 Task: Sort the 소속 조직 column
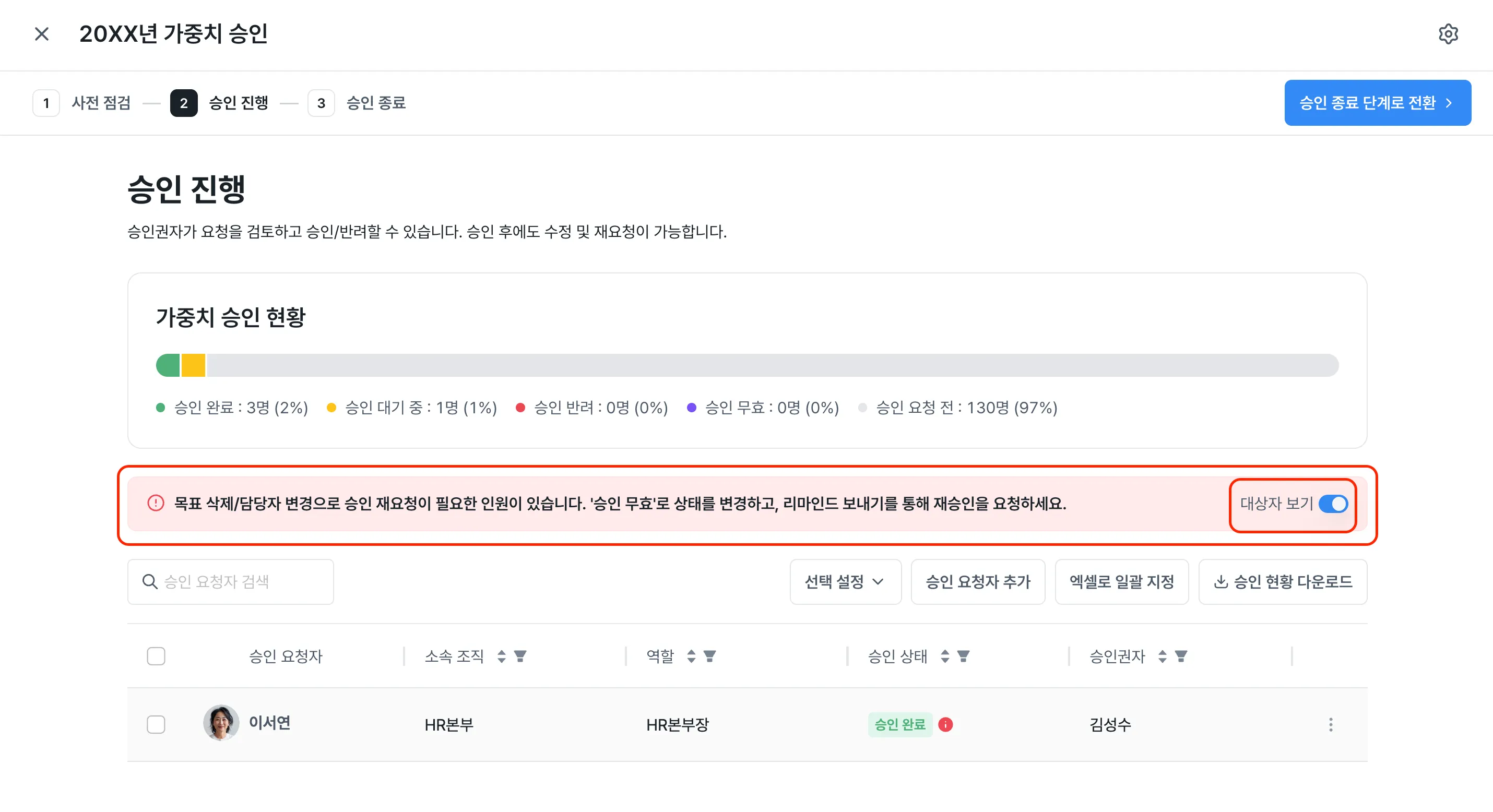(501, 656)
